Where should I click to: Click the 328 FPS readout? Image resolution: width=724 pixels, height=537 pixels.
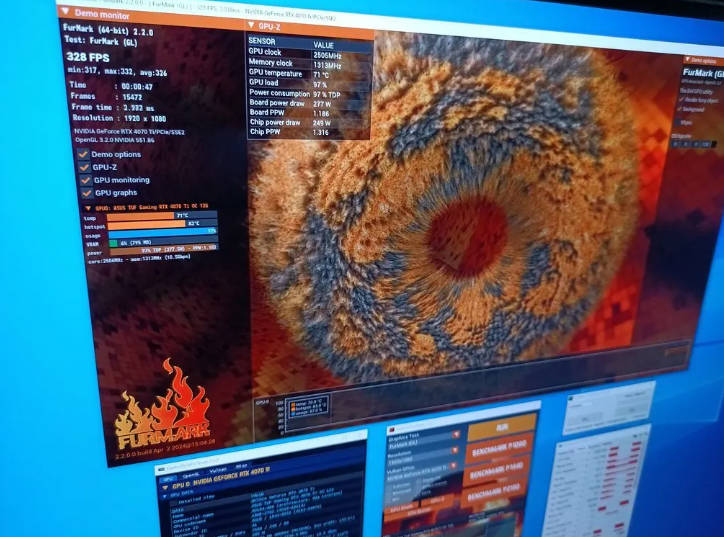pos(88,57)
